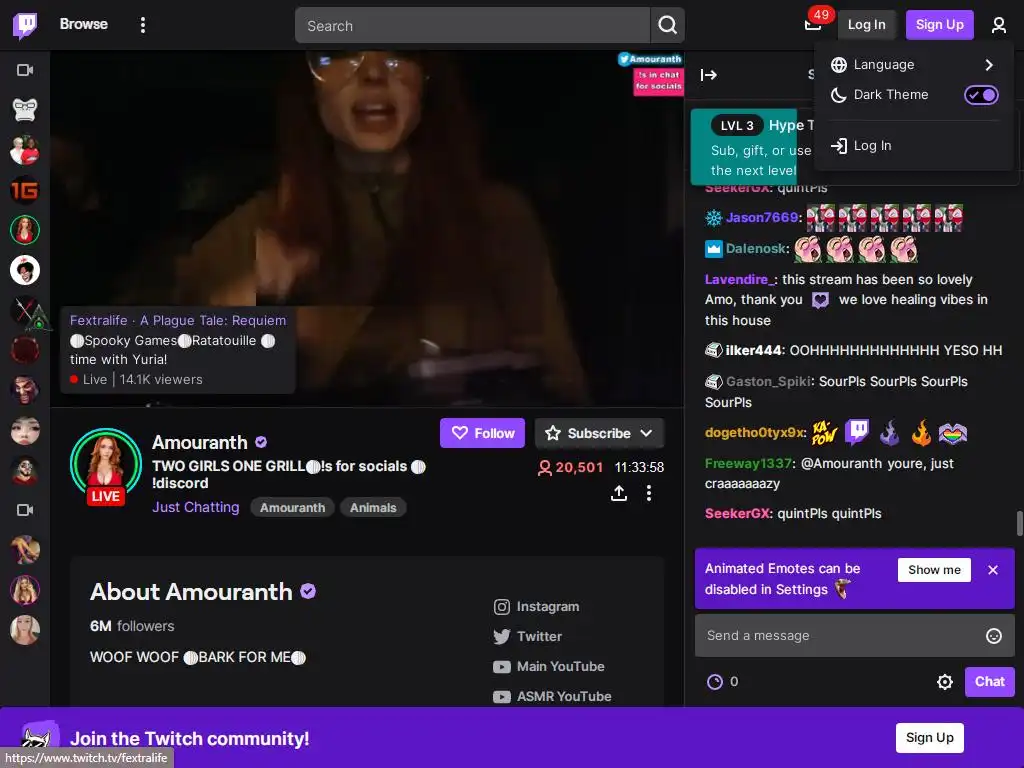Image resolution: width=1024 pixels, height=768 pixels.
Task: Click Sign Up in the bottom banner
Action: tap(929, 738)
